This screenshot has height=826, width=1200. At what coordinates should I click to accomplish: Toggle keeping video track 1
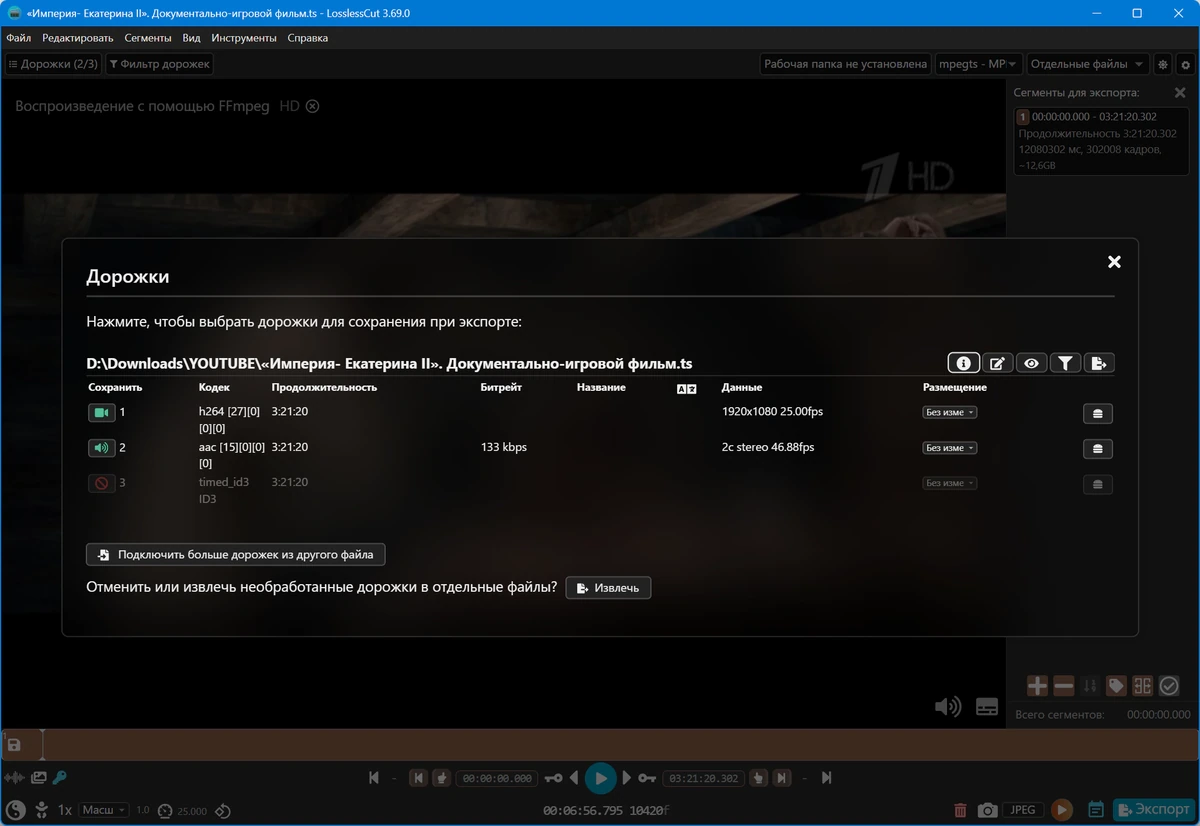pos(102,412)
